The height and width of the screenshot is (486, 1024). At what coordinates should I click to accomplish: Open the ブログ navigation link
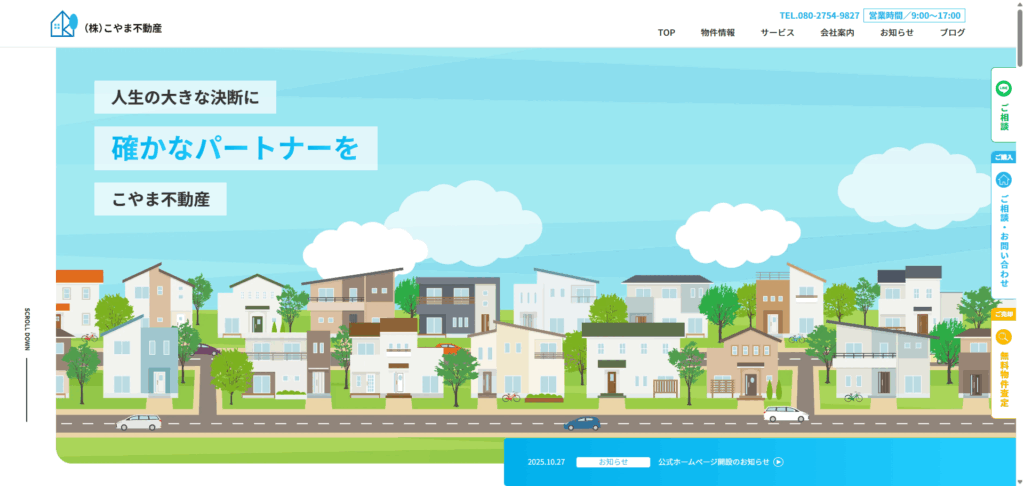pos(952,33)
